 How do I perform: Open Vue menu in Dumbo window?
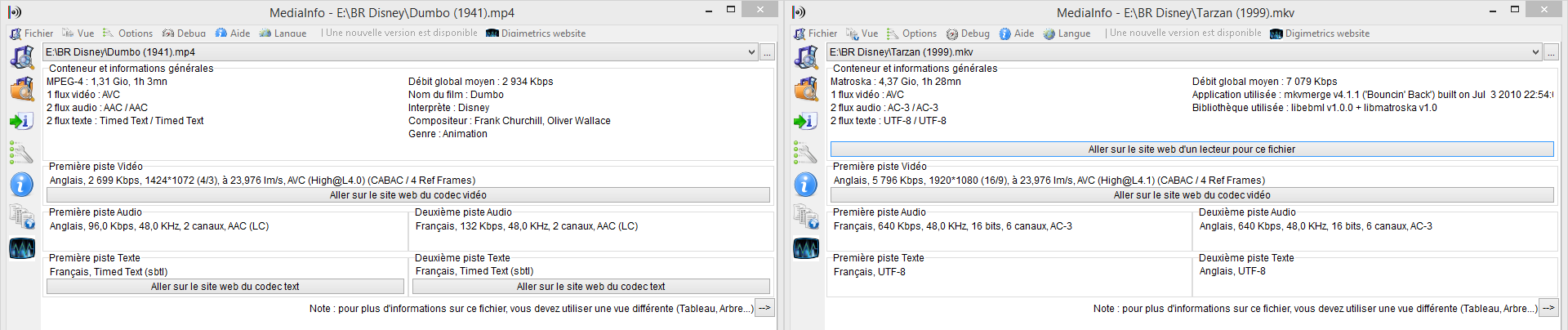click(78, 33)
